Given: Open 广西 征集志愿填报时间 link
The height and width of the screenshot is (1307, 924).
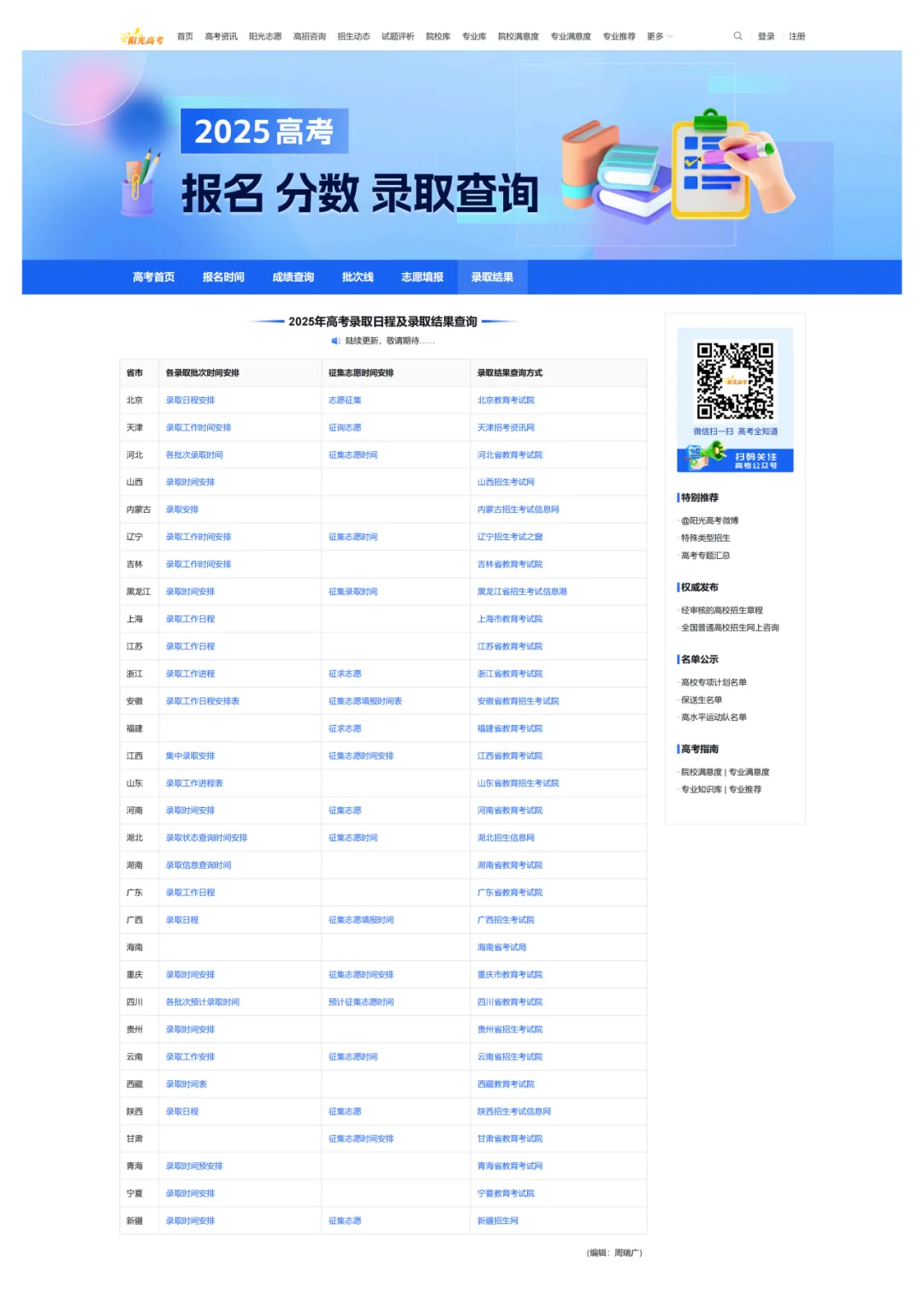Looking at the screenshot, I should [361, 921].
